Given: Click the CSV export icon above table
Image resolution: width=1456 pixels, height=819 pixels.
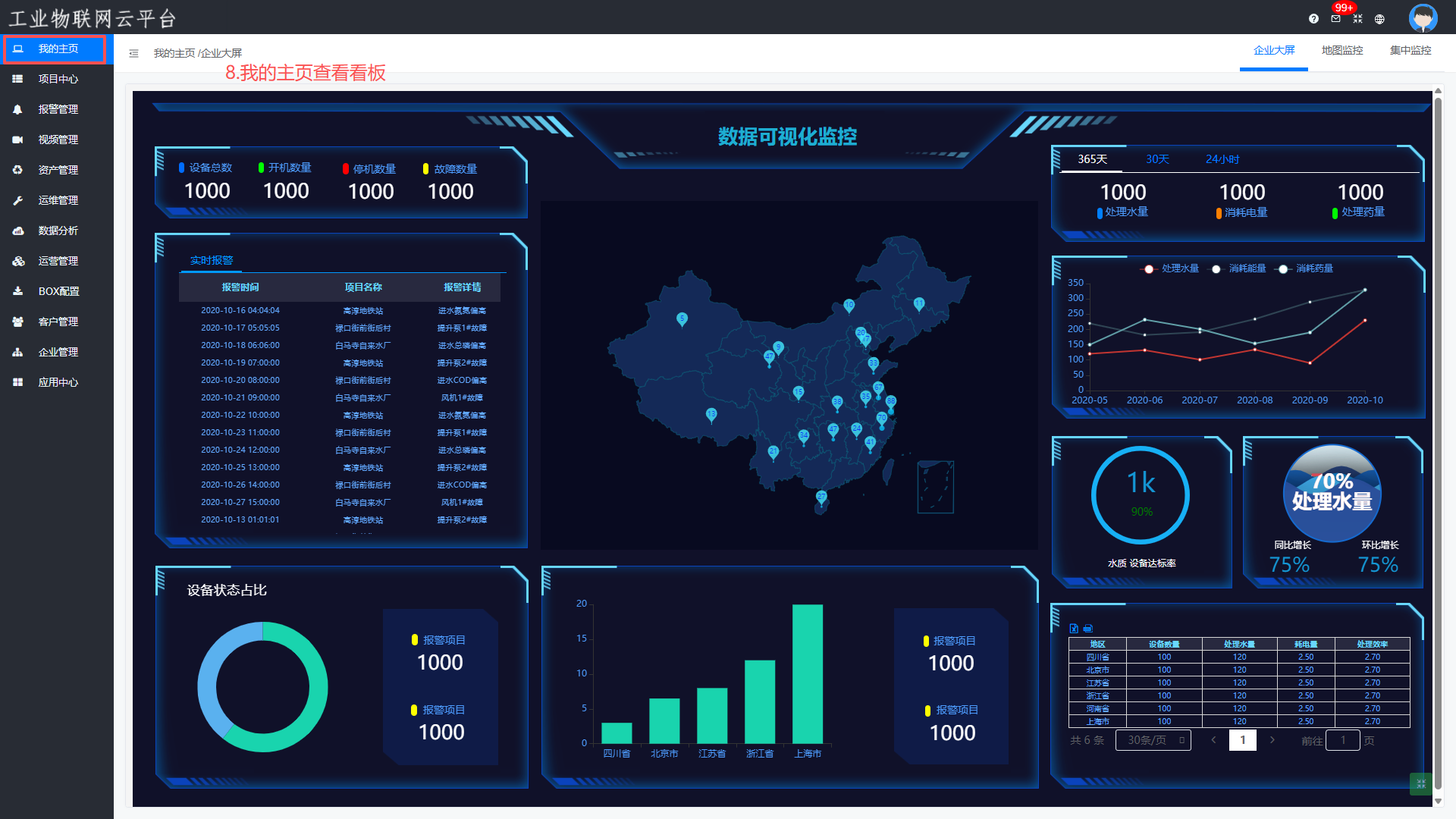Looking at the screenshot, I should (1088, 629).
